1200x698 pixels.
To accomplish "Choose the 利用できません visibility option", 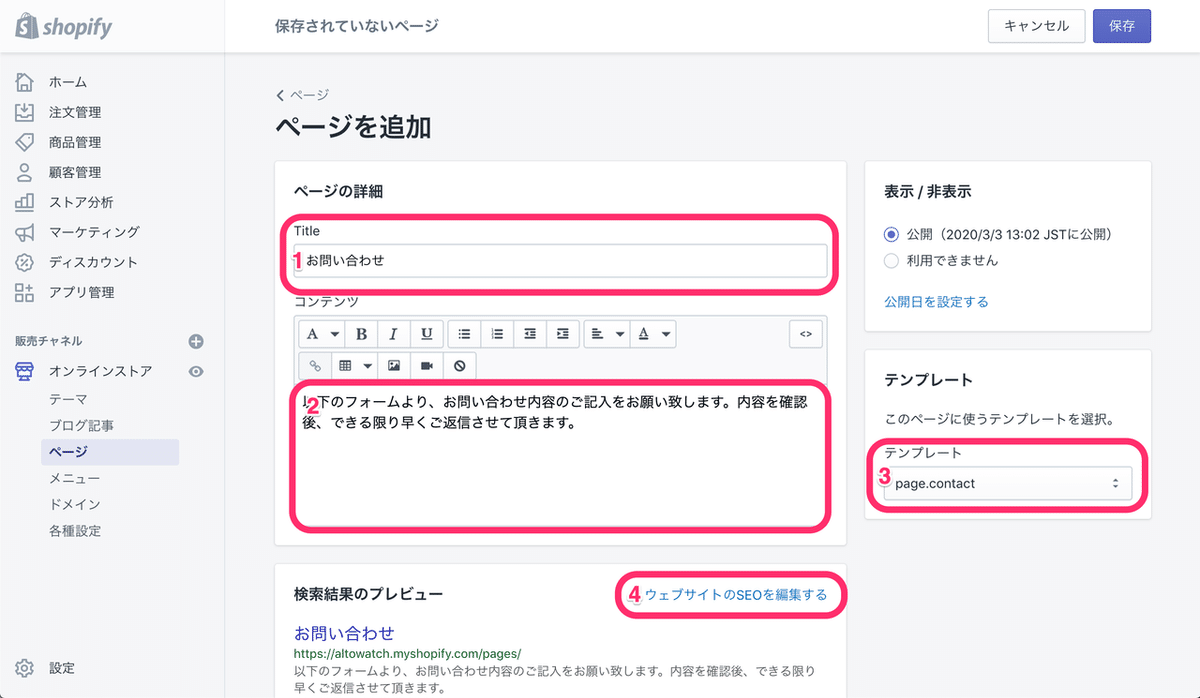I will coord(890,261).
